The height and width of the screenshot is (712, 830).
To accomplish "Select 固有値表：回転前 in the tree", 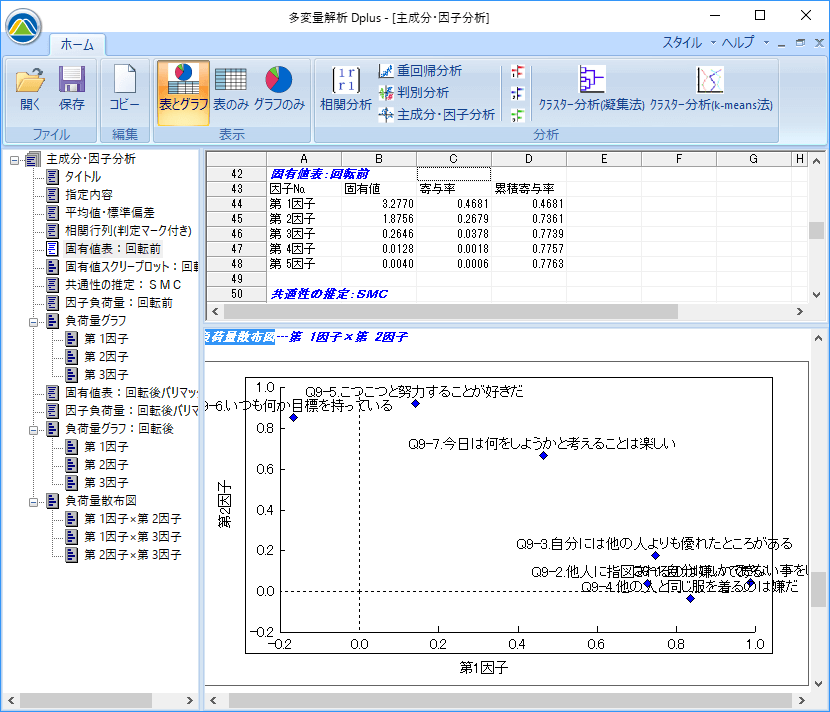I will click(x=112, y=249).
